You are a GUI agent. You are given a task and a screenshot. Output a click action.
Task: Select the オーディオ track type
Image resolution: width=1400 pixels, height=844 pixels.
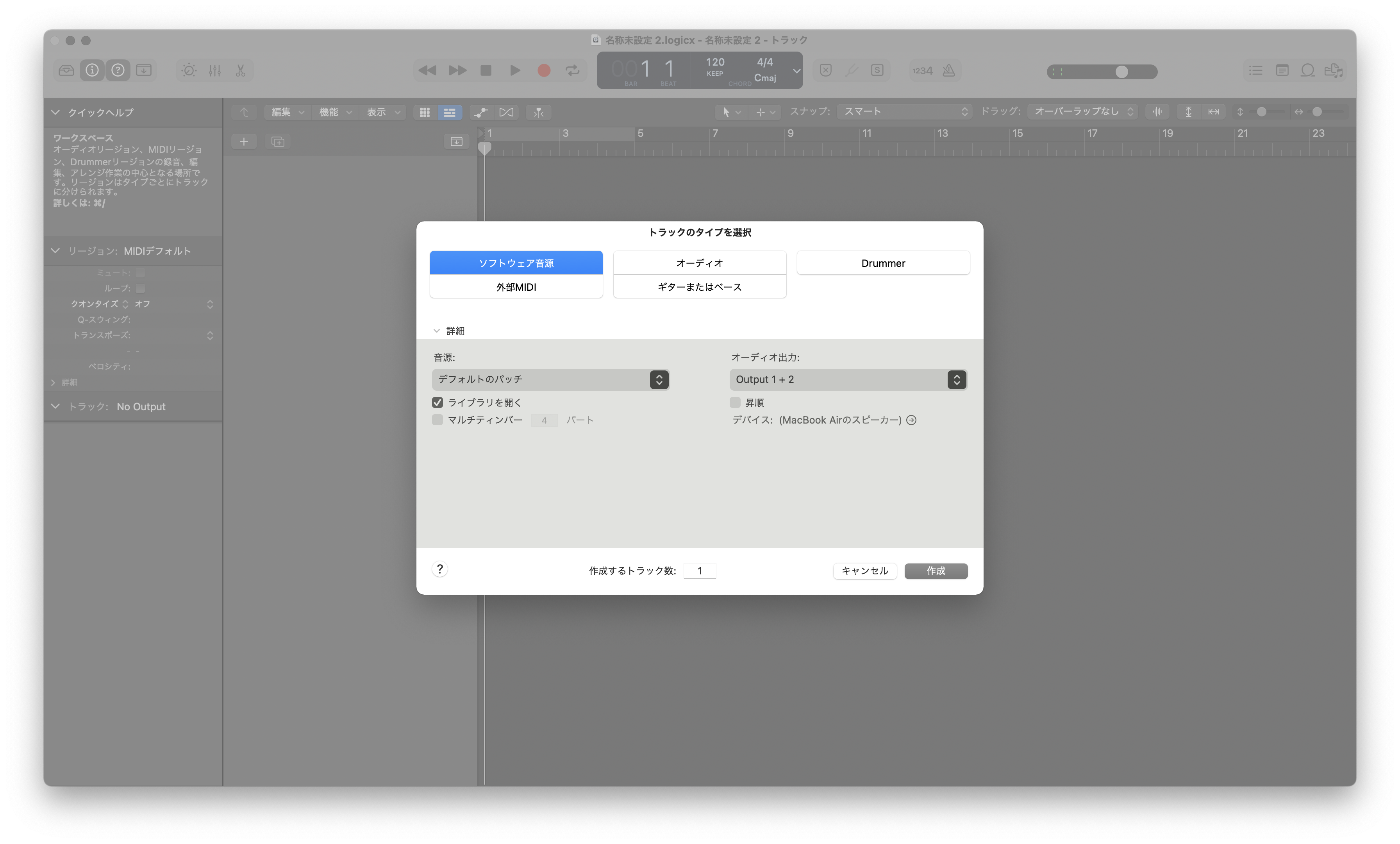(x=700, y=263)
